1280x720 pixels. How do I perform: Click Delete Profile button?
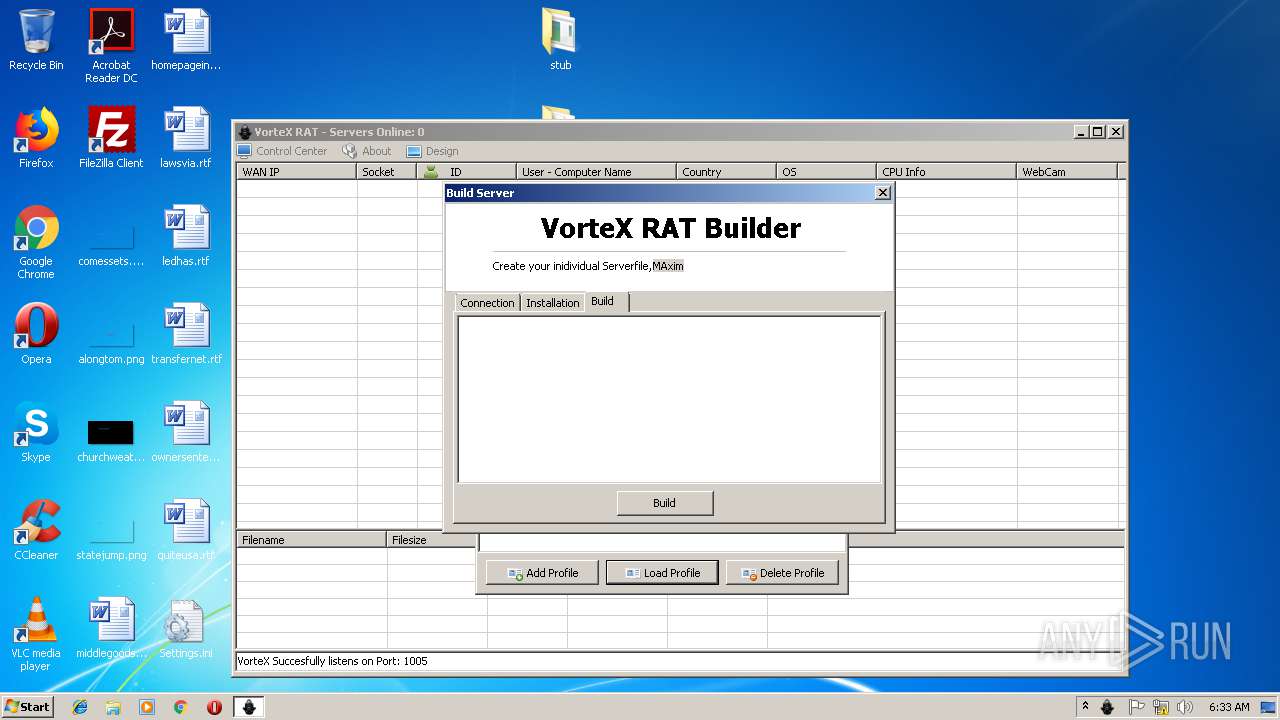point(782,573)
